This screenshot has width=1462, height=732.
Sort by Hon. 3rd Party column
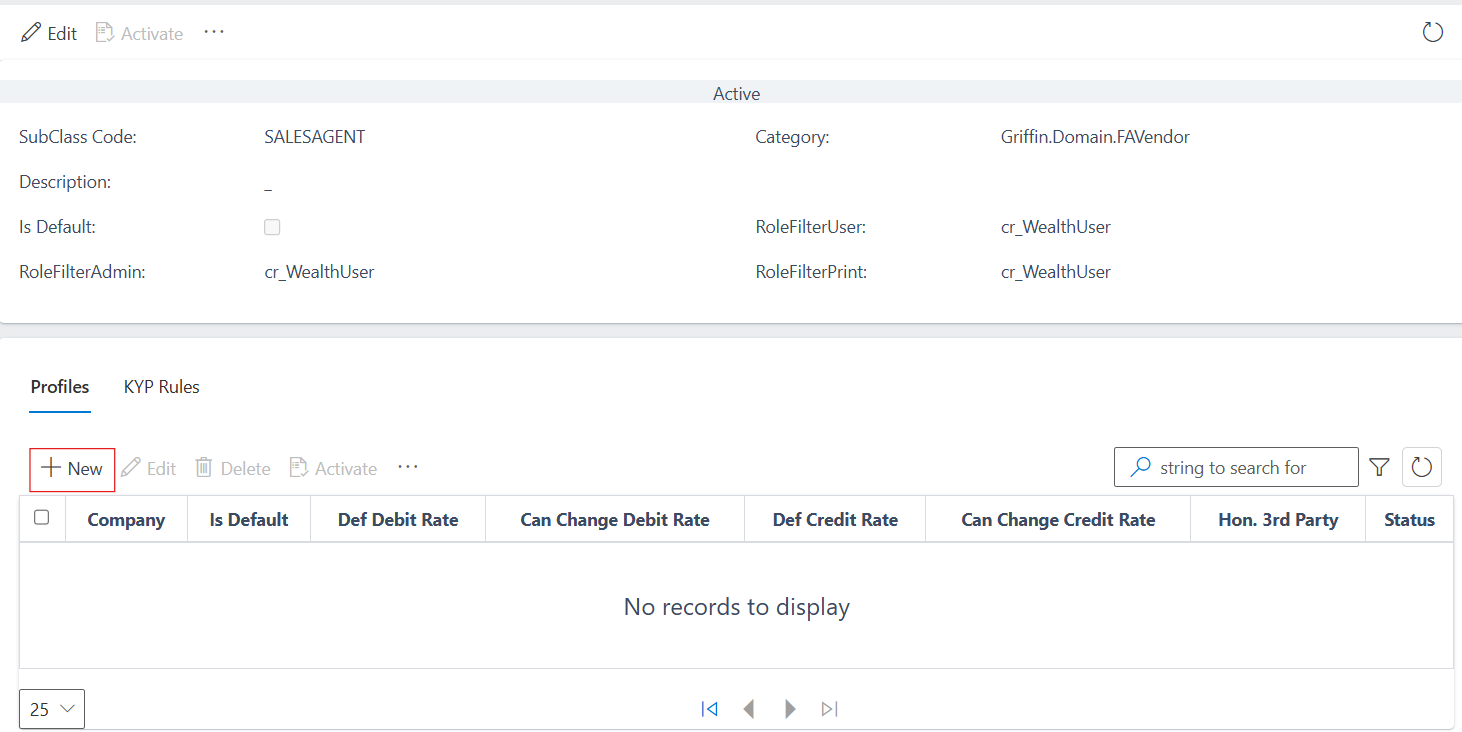pos(1278,520)
